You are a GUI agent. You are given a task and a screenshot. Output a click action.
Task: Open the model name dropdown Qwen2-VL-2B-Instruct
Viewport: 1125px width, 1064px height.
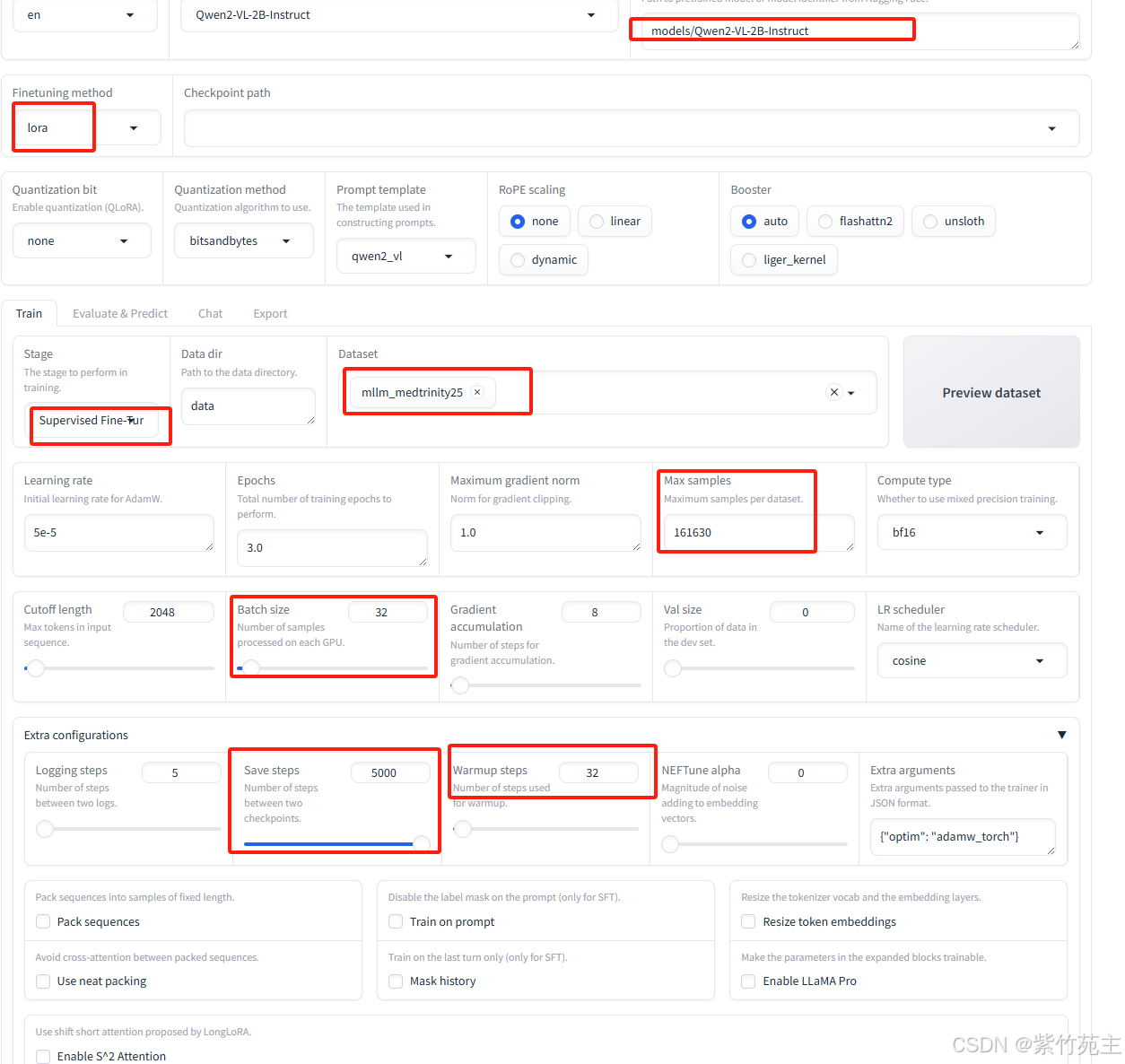pos(399,15)
